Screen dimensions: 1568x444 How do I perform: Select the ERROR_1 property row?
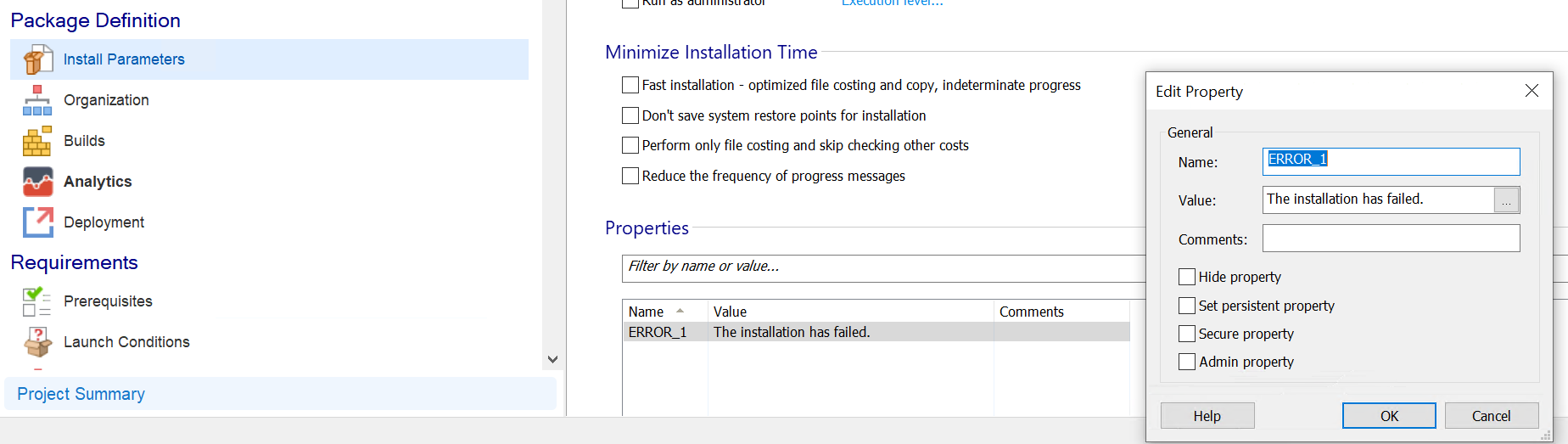click(791, 332)
